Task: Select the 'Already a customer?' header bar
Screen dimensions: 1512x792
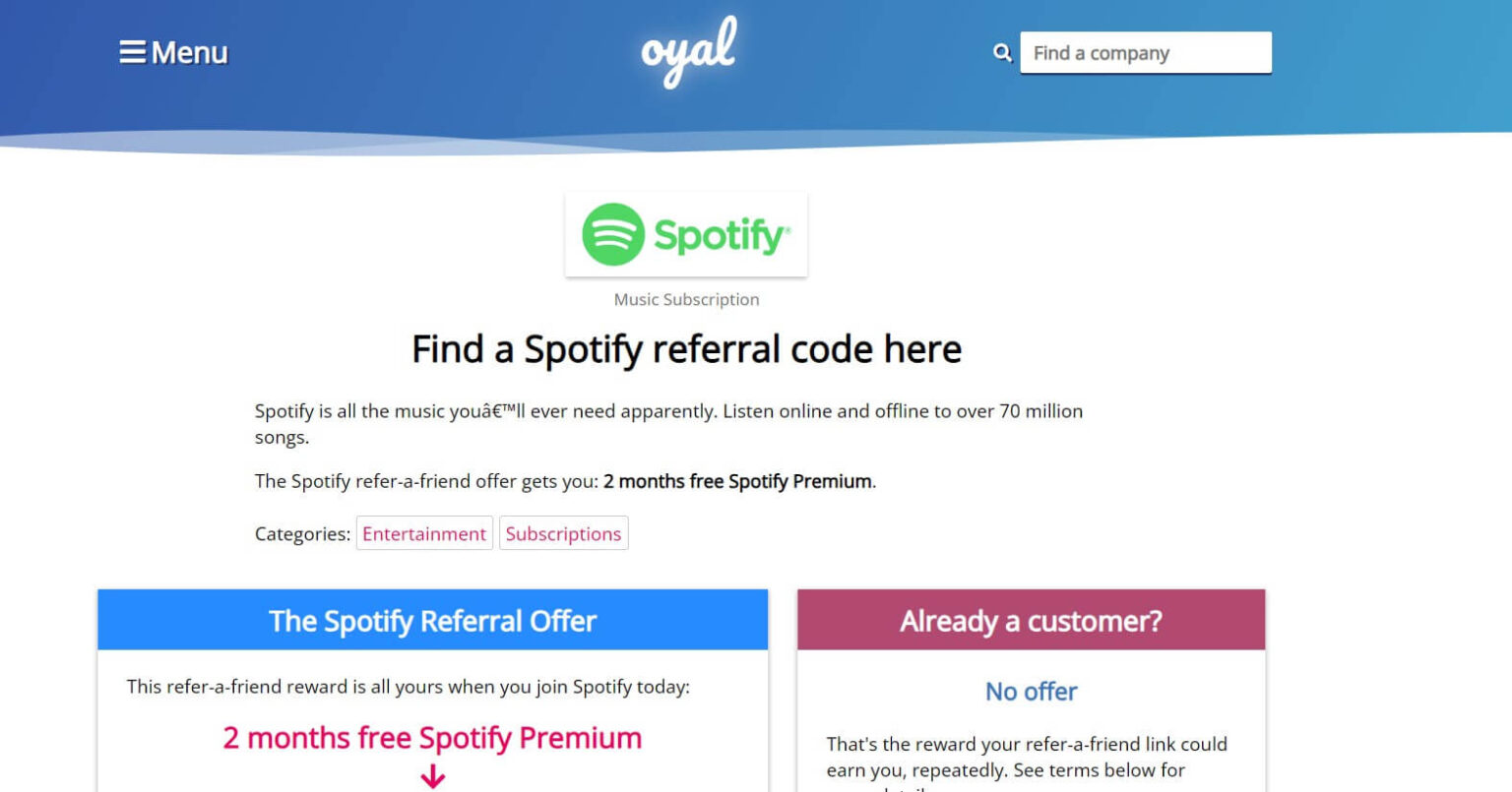Action: (x=1031, y=620)
